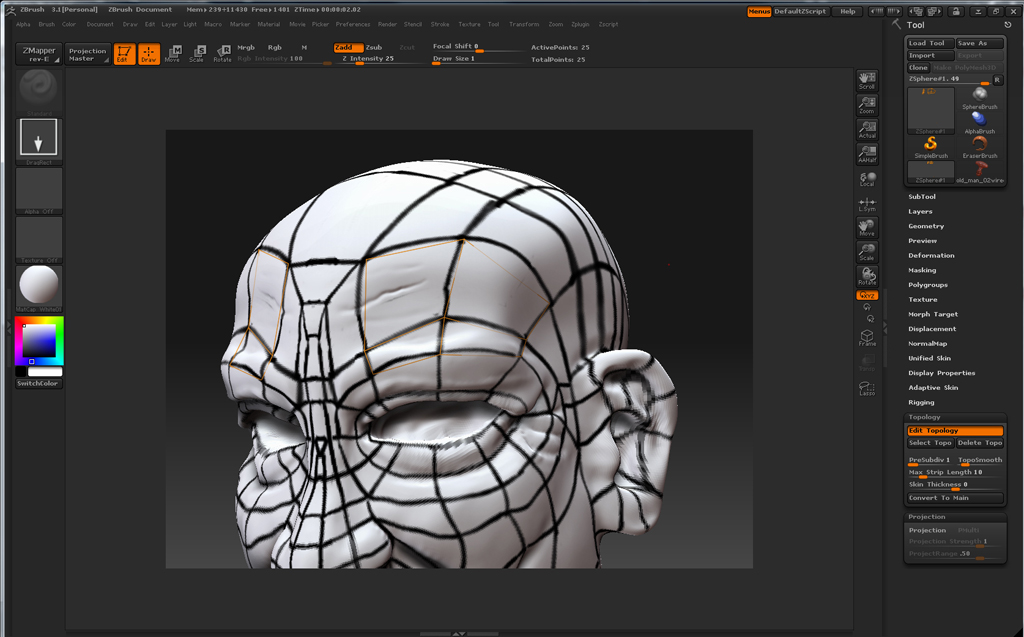Open the Document menu
Viewport: 1024px width, 637px height.
click(x=100, y=24)
